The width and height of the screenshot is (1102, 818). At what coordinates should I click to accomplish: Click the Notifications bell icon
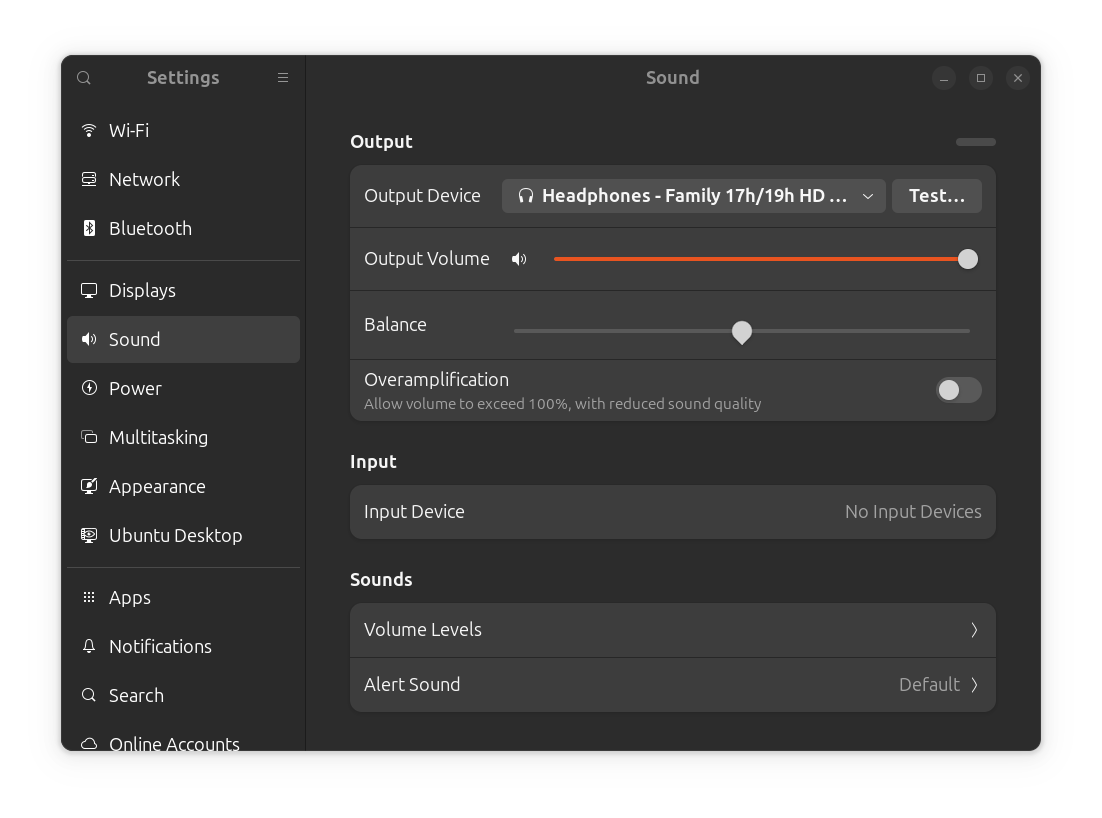(x=89, y=646)
